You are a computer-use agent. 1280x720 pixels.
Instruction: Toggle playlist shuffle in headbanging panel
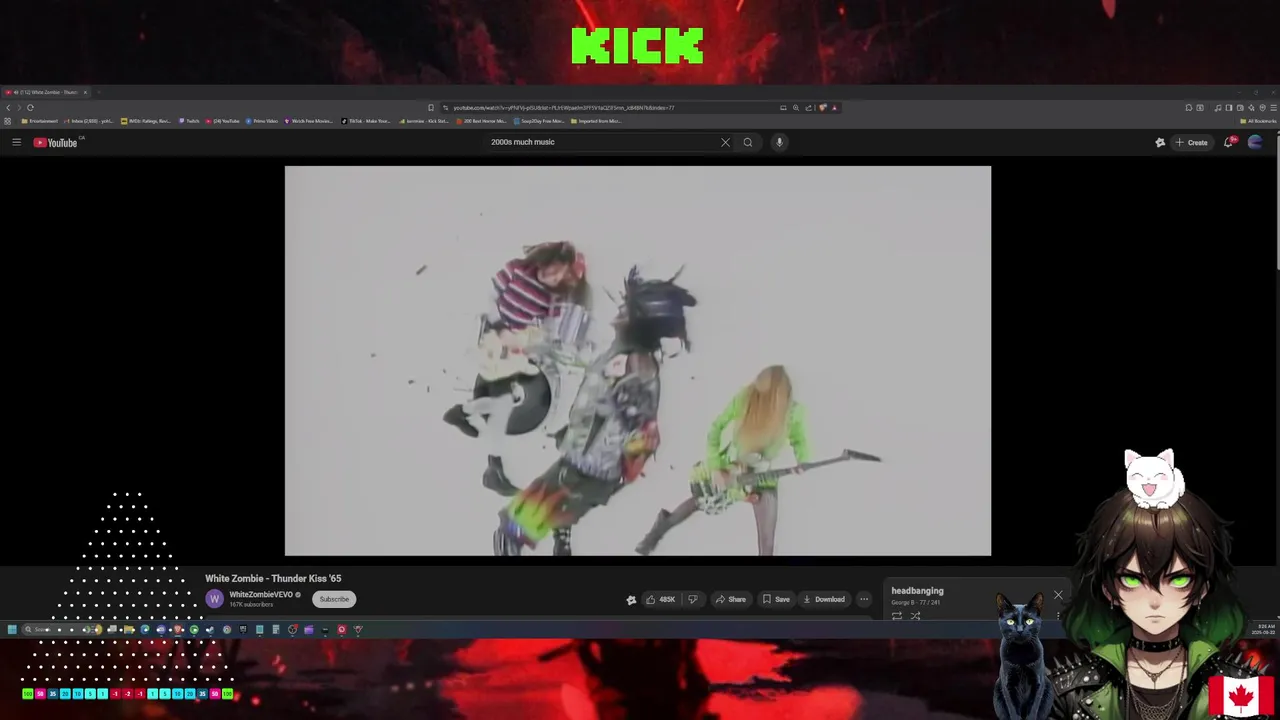pos(915,616)
